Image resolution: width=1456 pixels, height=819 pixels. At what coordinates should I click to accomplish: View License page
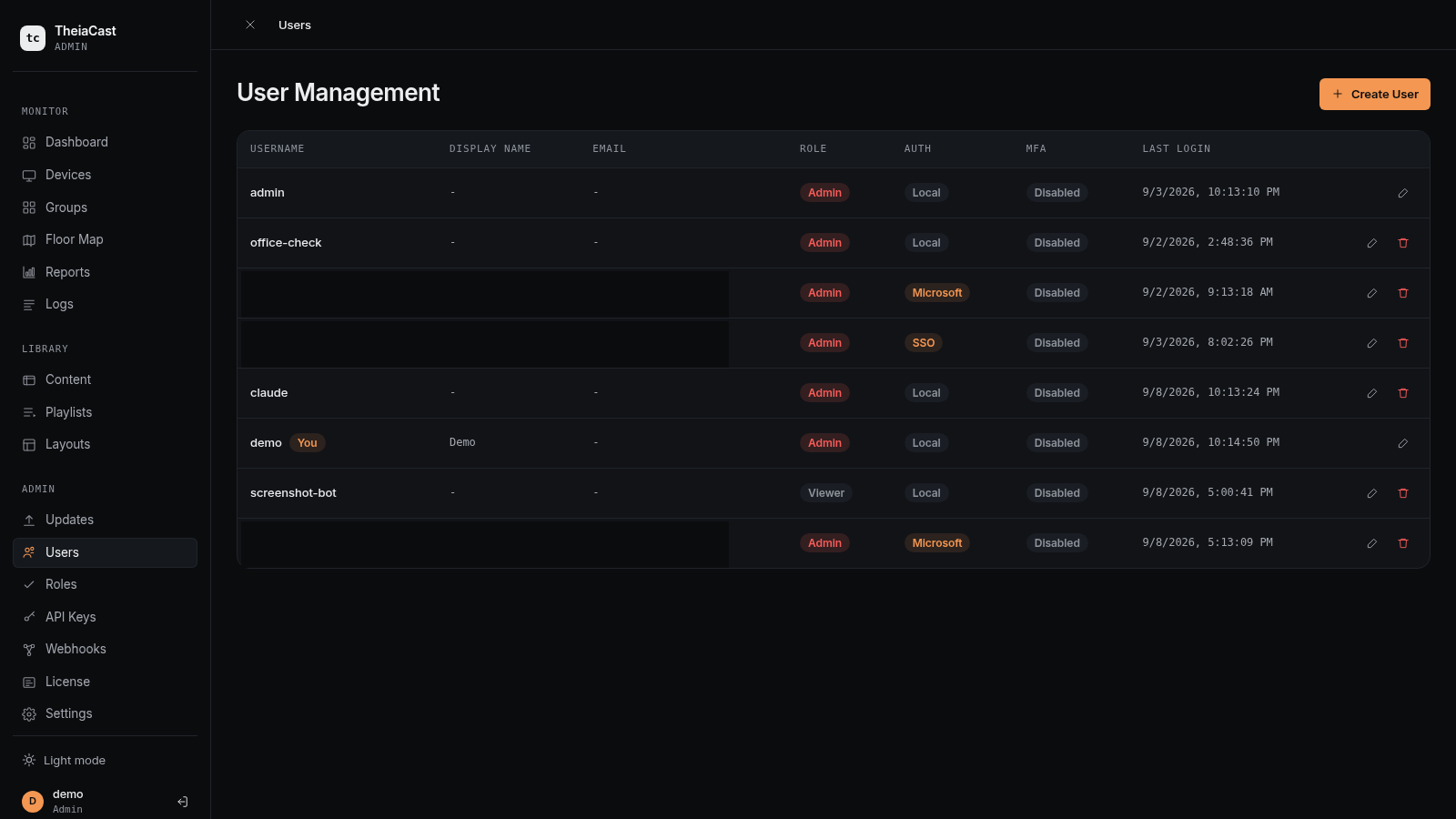105,682
